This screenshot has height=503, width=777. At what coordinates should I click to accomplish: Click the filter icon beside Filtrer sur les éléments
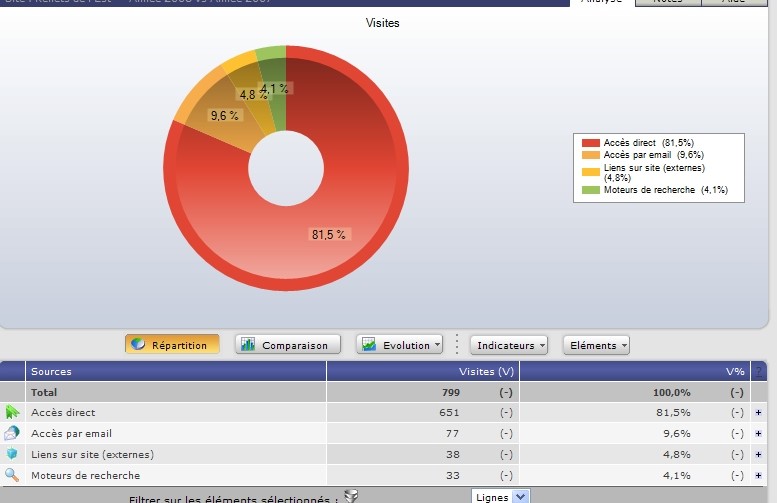click(x=350, y=497)
